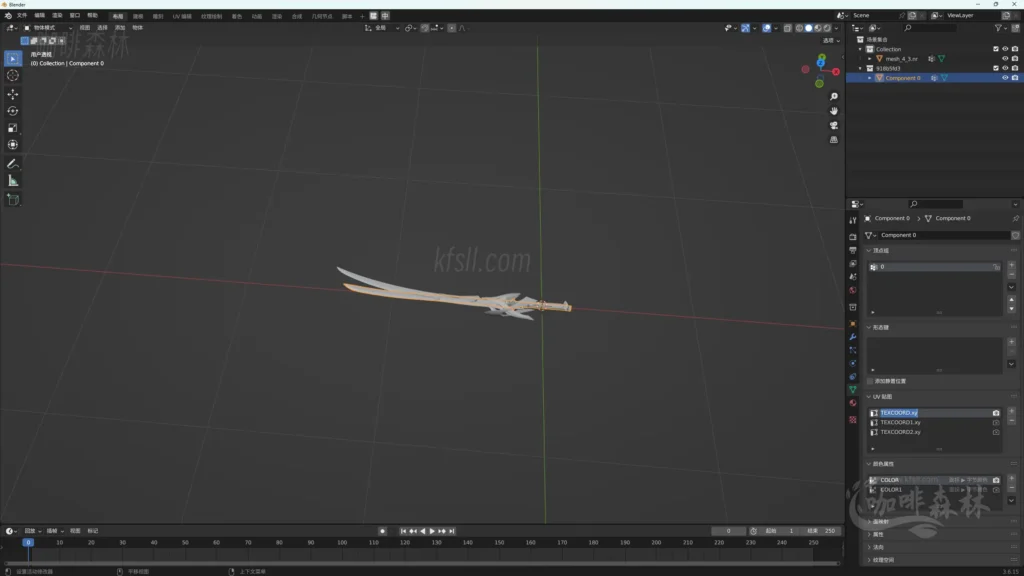Select the Move tool in the left toolbar
Viewport: 1024px width, 576px height.
(13, 94)
